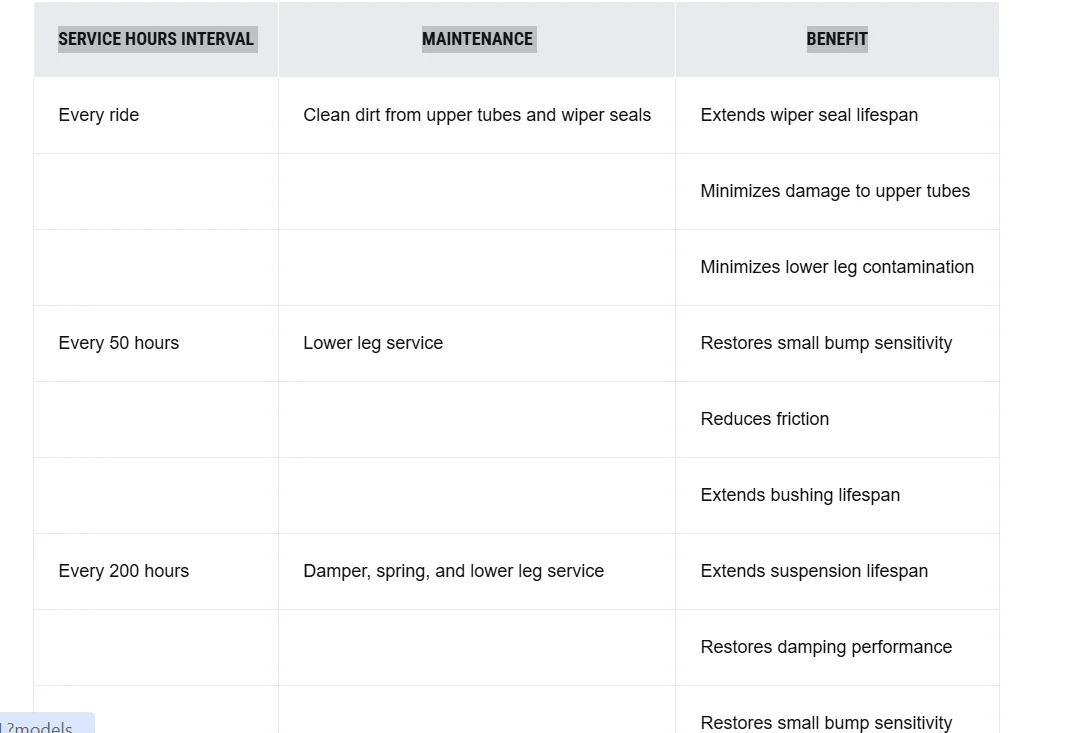Click the empty maintenance cell below 'Lower leg service'

click(x=477, y=420)
